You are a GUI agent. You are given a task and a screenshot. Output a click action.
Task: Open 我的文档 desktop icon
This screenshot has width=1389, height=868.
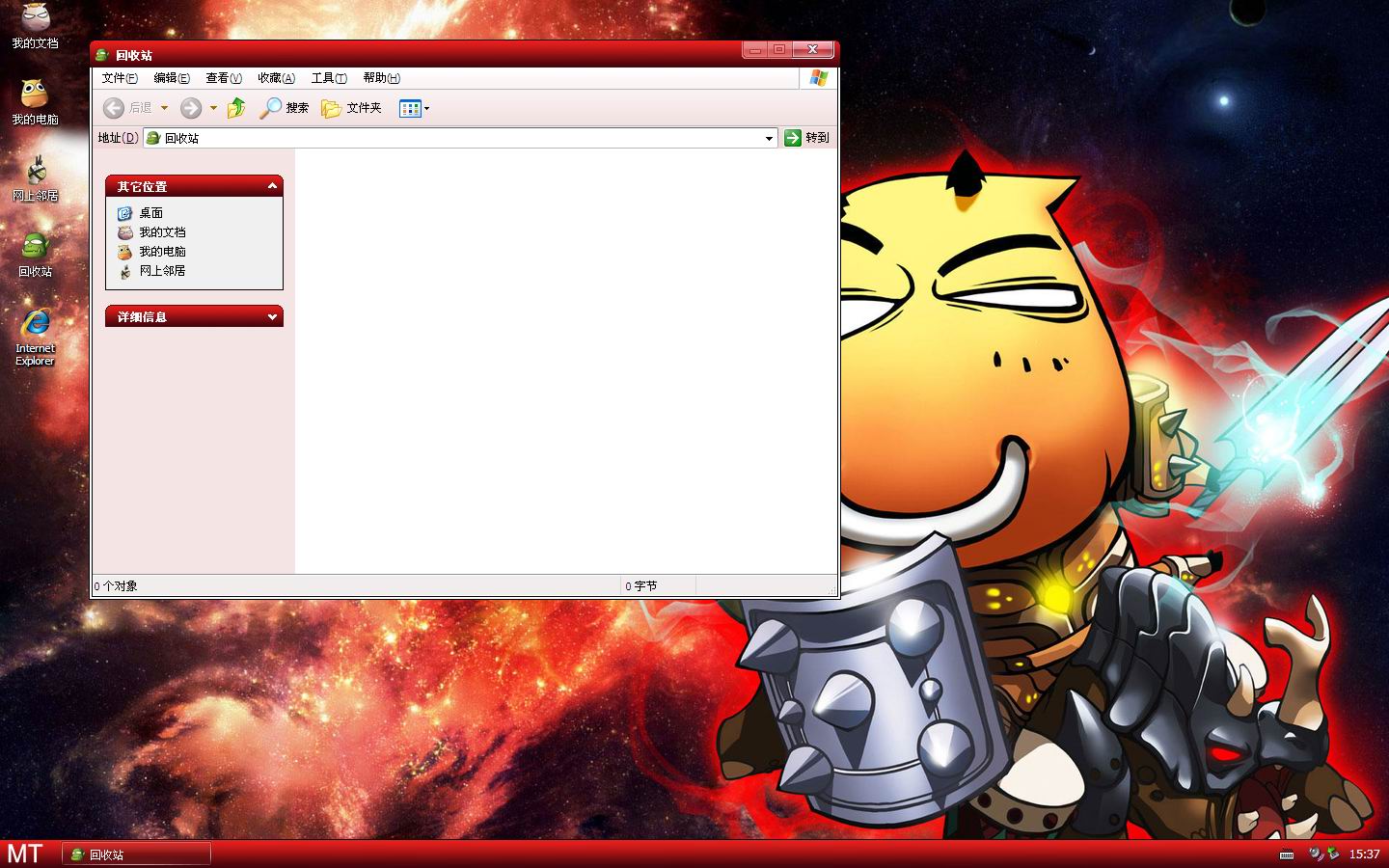[35, 24]
